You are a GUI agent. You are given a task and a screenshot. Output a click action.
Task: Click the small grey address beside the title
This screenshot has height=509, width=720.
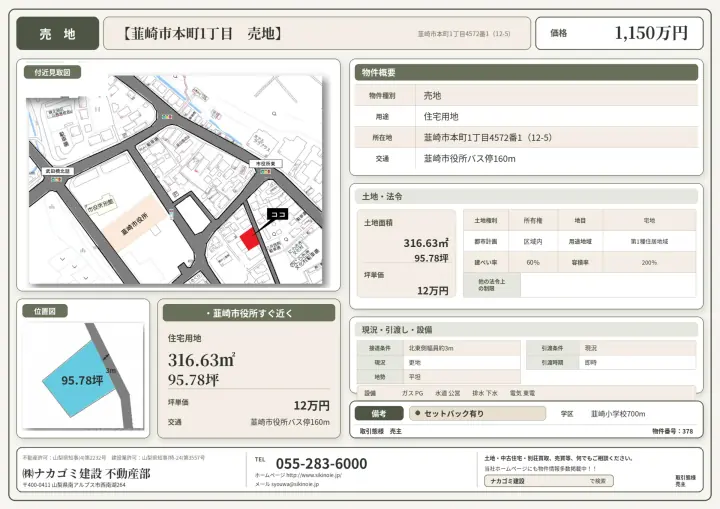[464, 34]
